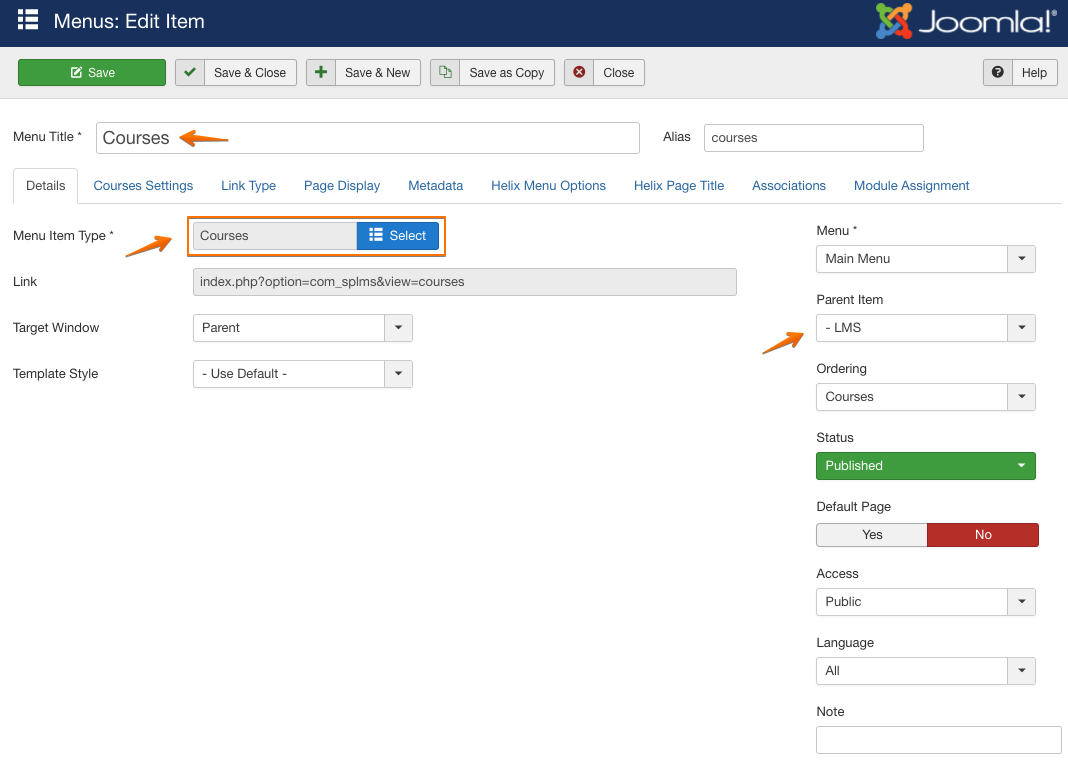Switch to Page Display tab
Screen dimensions: 1068x766
point(342,186)
